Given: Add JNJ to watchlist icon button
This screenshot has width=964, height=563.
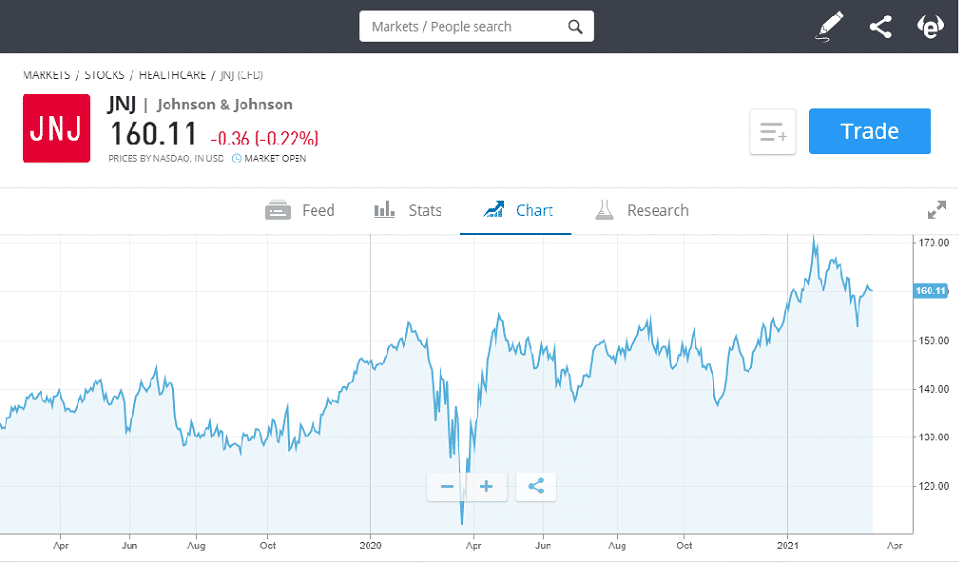Looking at the screenshot, I should tap(773, 132).
